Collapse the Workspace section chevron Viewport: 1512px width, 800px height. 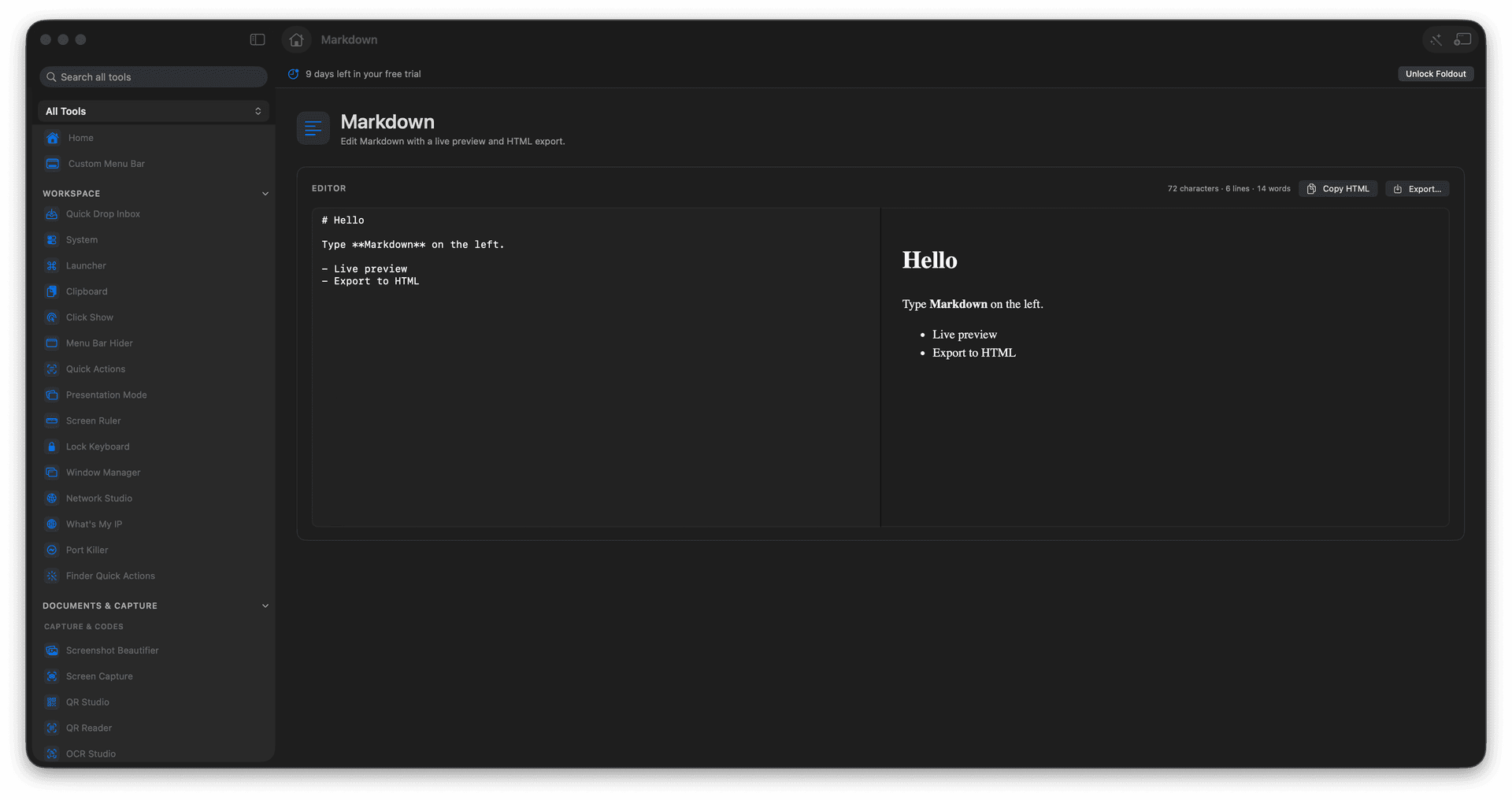265,194
